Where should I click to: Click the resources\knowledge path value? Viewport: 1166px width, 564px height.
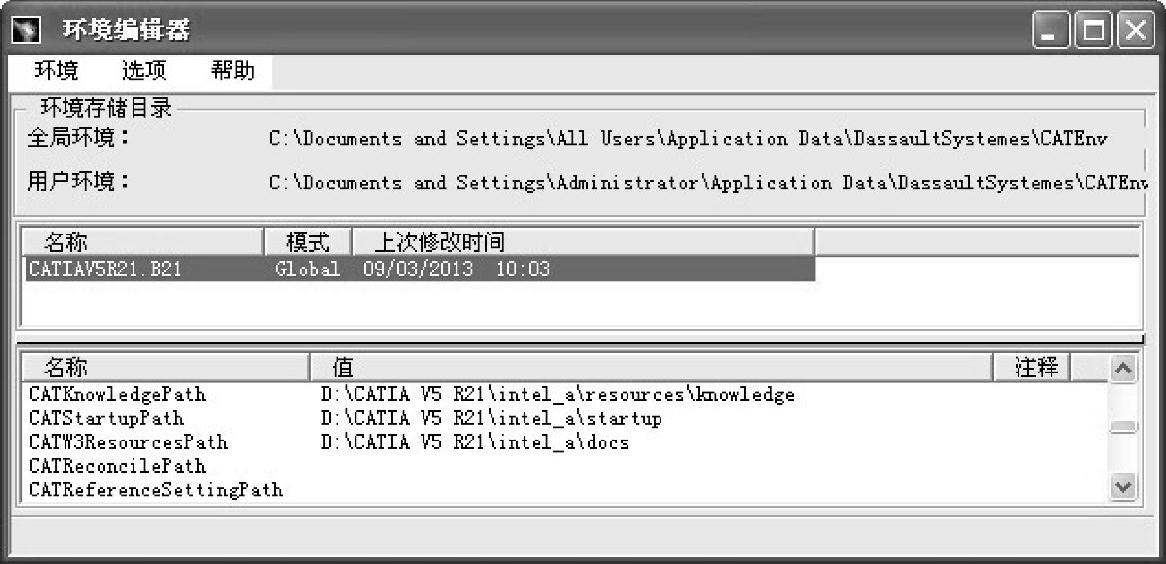(x=558, y=394)
